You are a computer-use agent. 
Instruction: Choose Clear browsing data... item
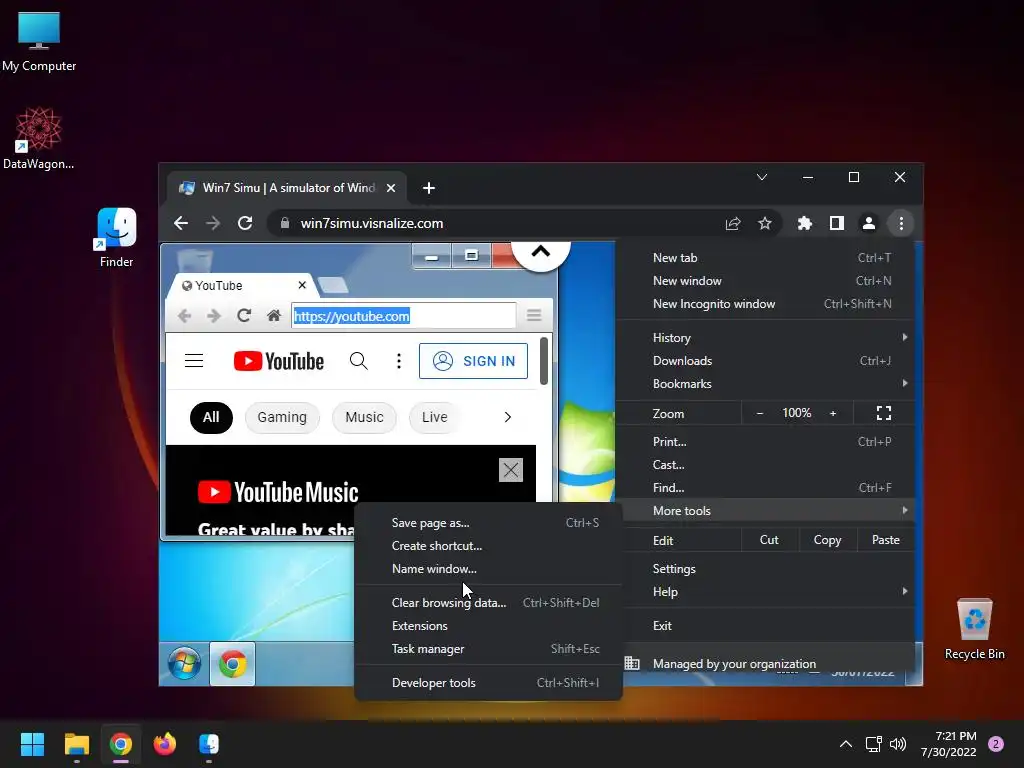[x=488, y=603]
